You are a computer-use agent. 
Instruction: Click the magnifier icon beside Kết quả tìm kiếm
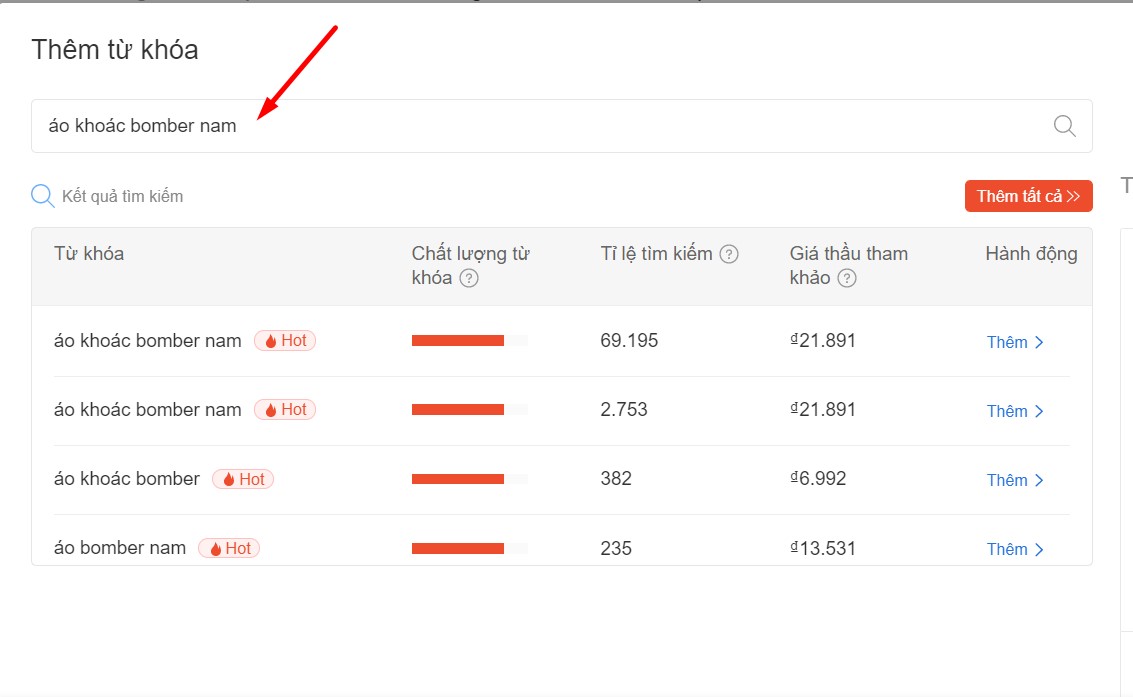[x=43, y=196]
